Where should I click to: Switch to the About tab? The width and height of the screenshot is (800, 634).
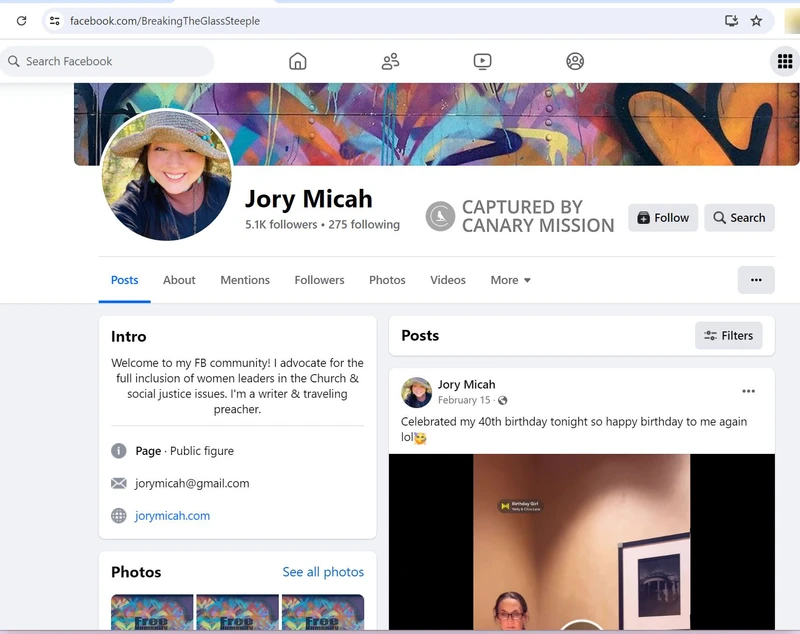point(179,280)
